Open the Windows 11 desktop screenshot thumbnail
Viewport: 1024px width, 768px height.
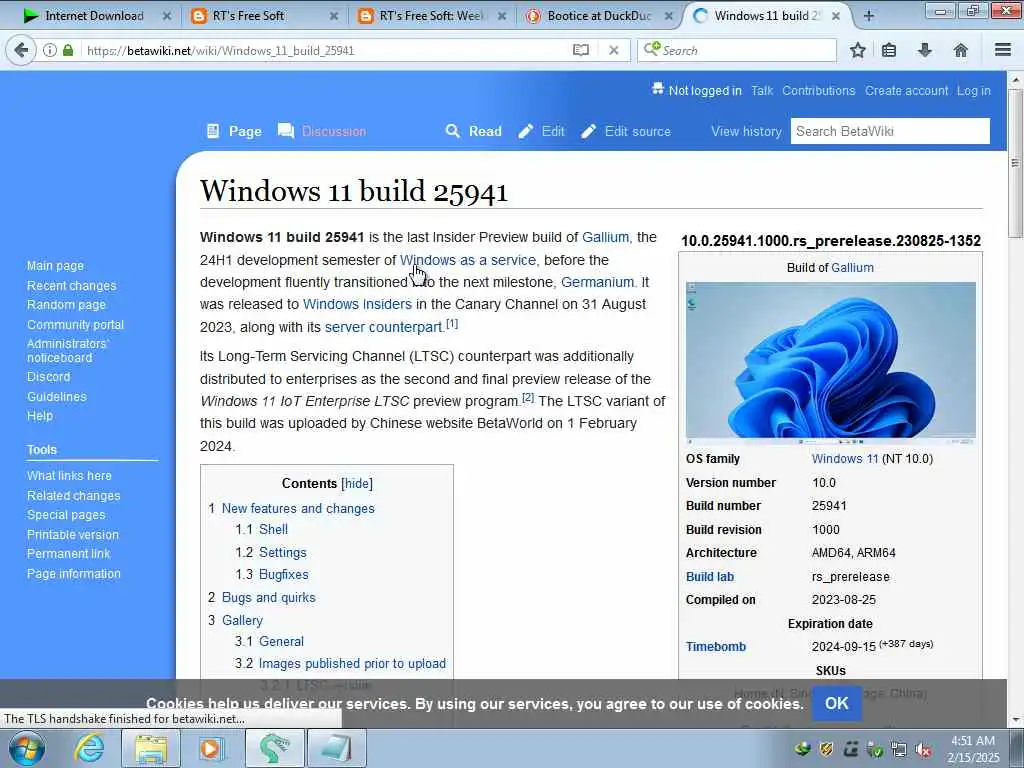(831, 363)
